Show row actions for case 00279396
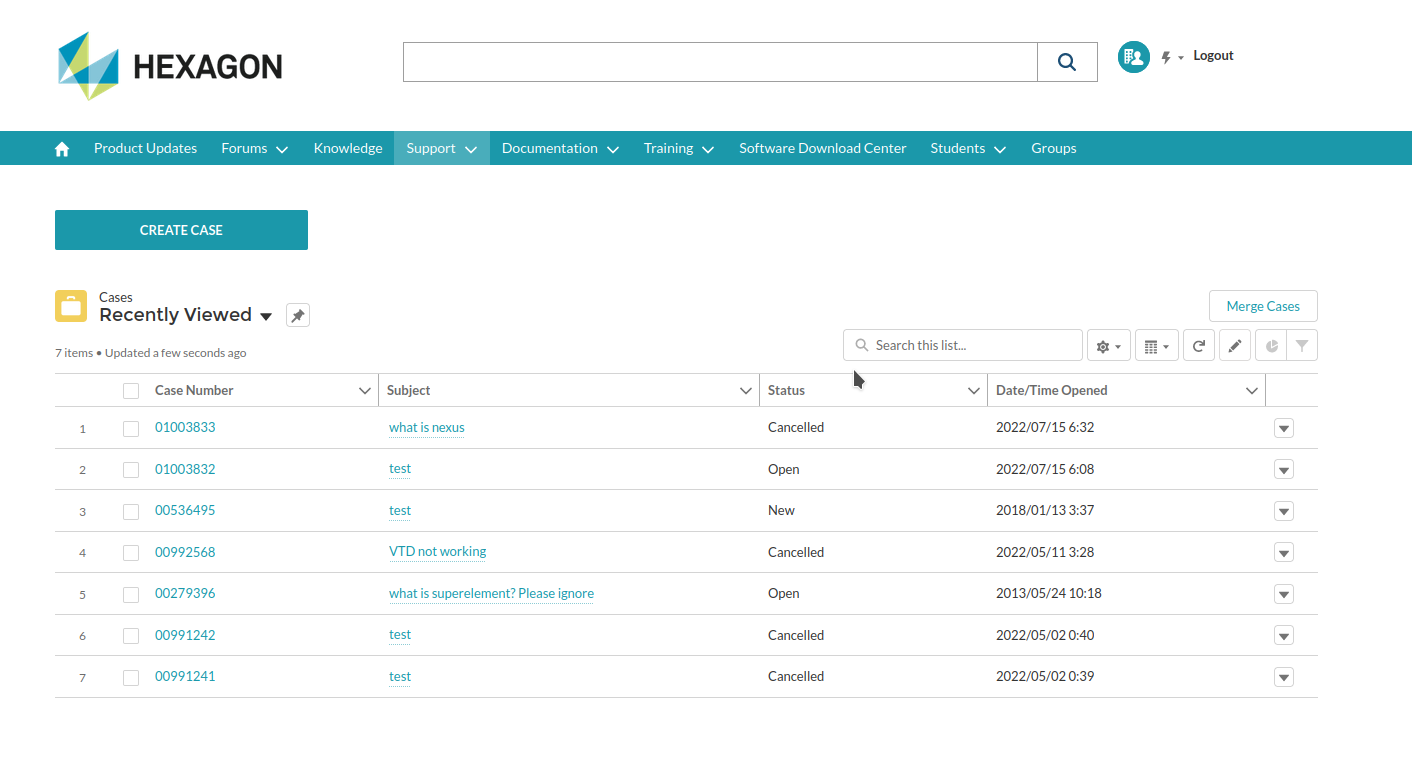 (1285, 594)
